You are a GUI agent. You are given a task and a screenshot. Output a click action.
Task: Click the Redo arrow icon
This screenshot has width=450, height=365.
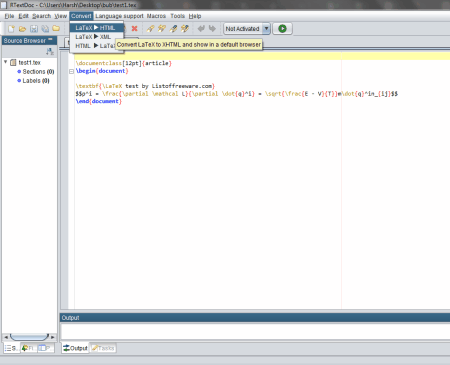212,29
